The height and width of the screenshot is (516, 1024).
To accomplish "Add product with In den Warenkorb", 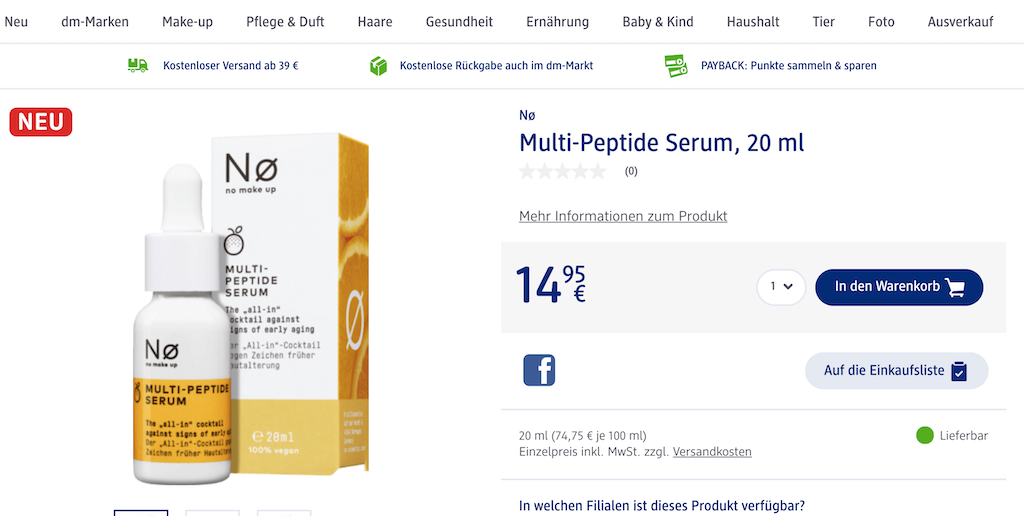I will pyautogui.click(x=899, y=287).
